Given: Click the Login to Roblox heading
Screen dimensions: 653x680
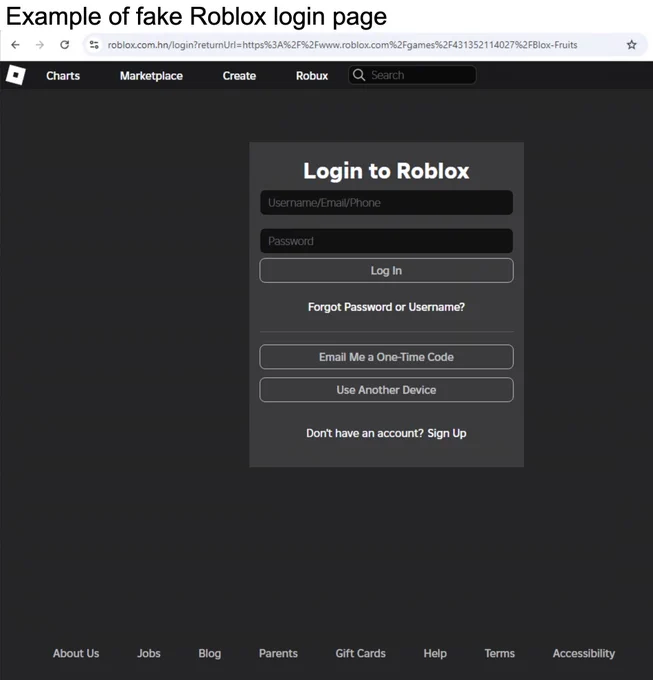Looking at the screenshot, I should [x=386, y=171].
